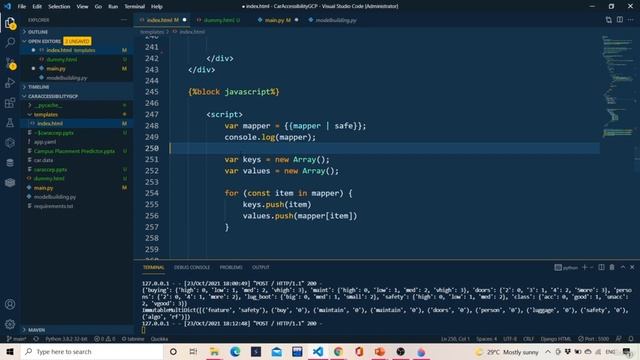Viewport: 640px width, 360px height.
Task: Open the Mail app from the taskbar
Action: pyautogui.click(x=276, y=351)
